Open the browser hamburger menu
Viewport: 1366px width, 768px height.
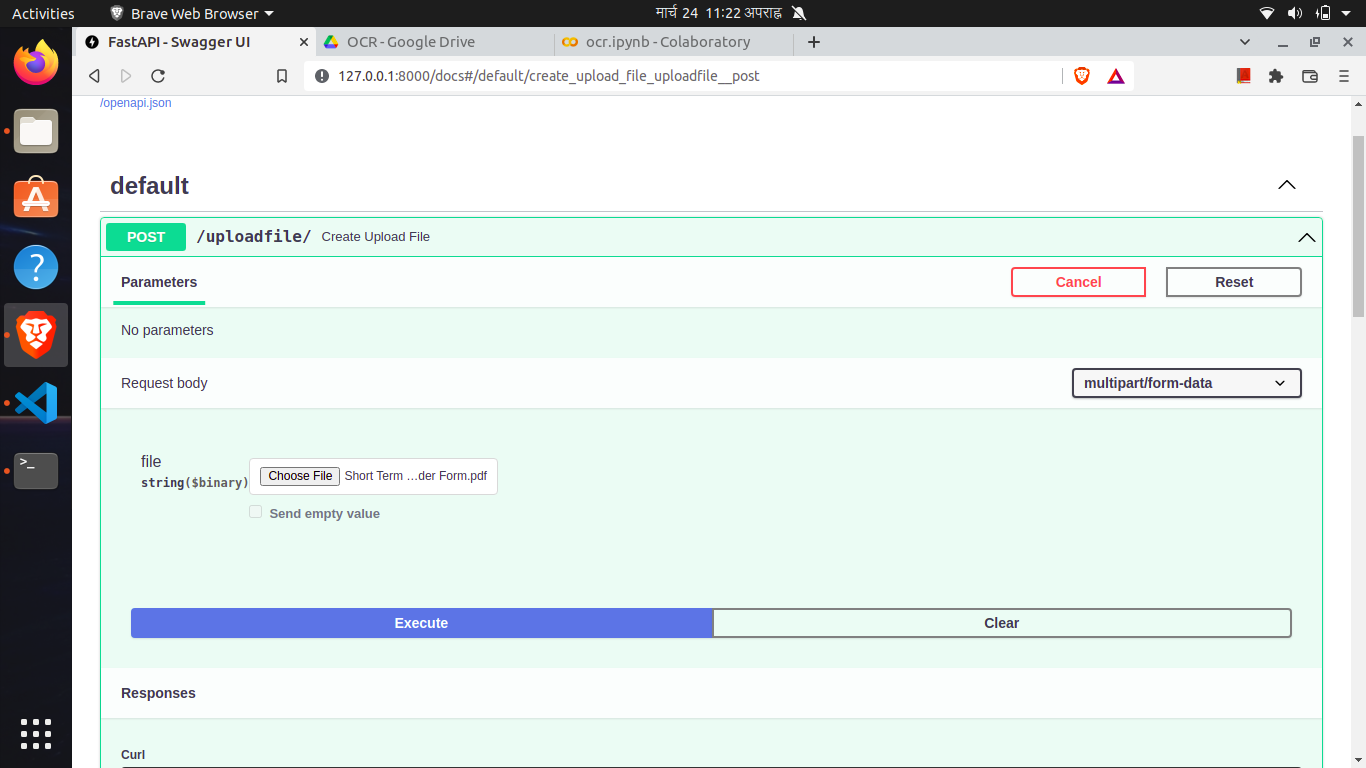(x=1344, y=76)
